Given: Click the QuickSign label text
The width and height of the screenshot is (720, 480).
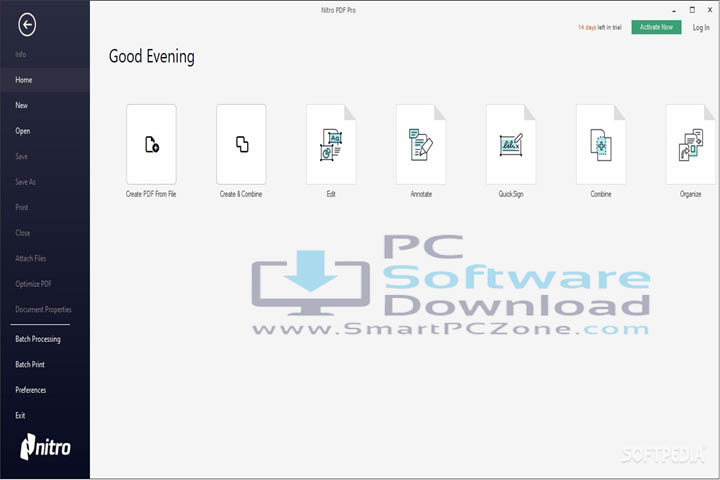Looking at the screenshot, I should [511, 194].
